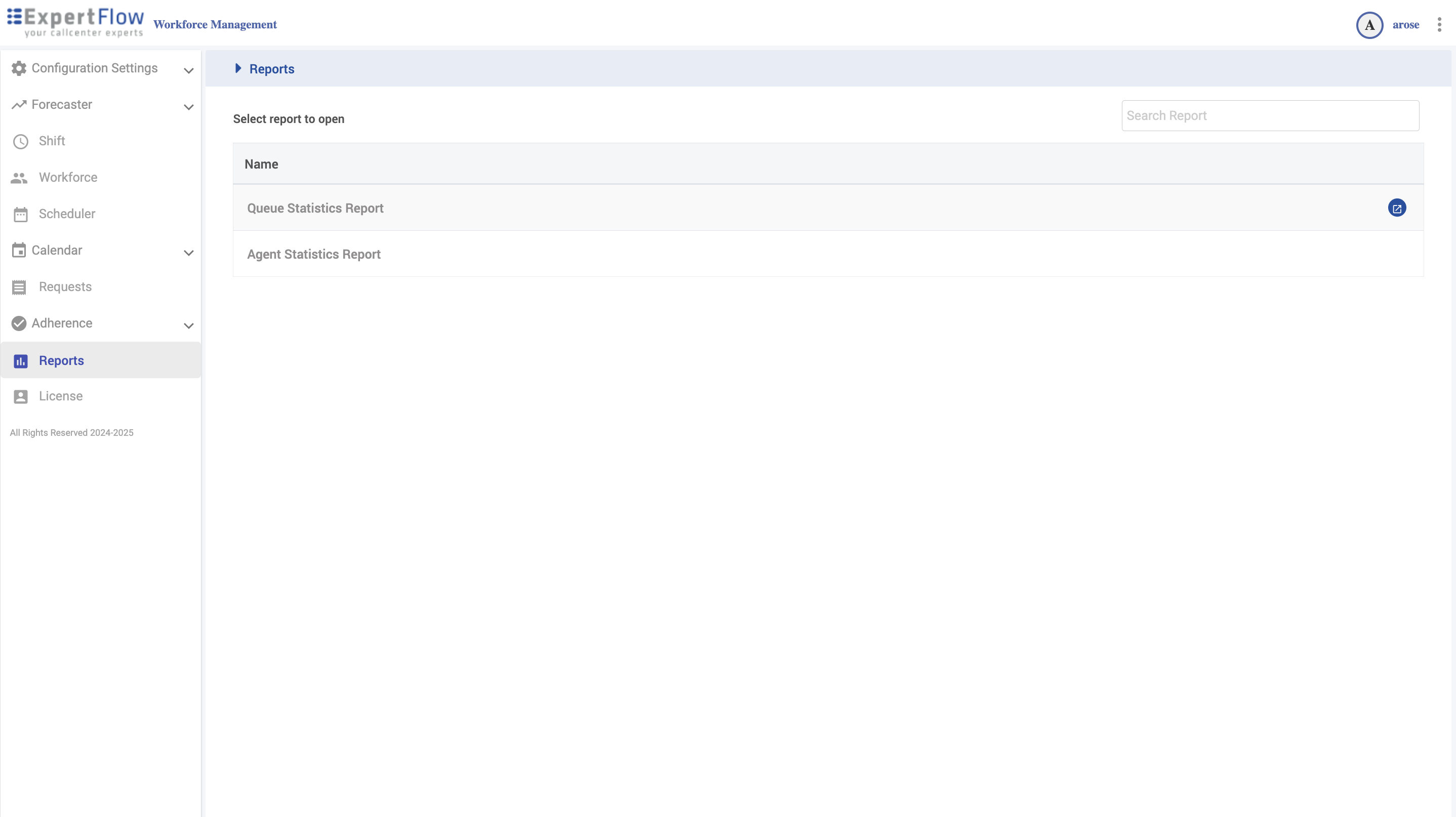Click the three-dot menu in top right
This screenshot has height=817, width=1456.
point(1439,24)
